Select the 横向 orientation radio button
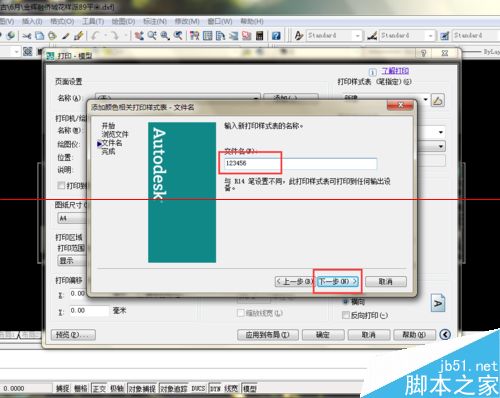500x398 pixels. pyautogui.click(x=346, y=302)
